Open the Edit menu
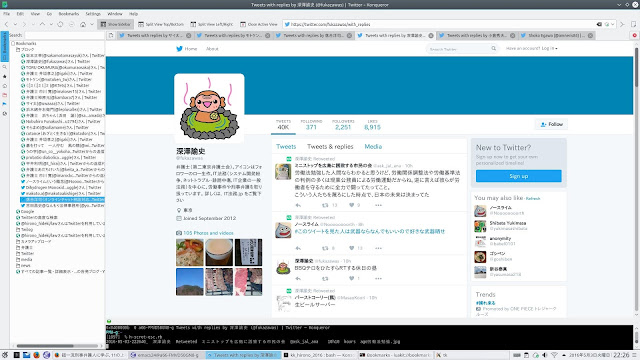 pyautogui.click(x=20, y=14)
